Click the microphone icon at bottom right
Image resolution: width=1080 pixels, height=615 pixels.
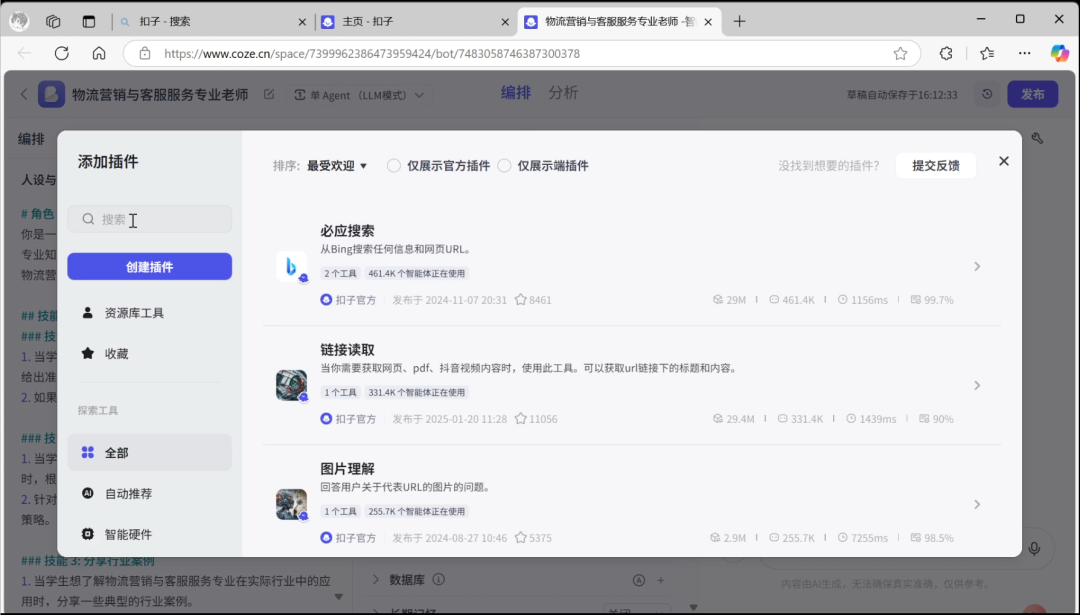pyautogui.click(x=1035, y=547)
